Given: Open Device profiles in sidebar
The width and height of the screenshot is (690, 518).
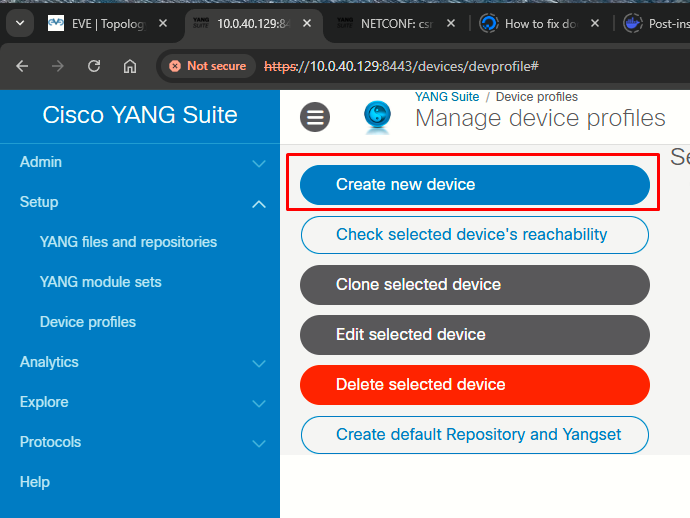Looking at the screenshot, I should [88, 322].
